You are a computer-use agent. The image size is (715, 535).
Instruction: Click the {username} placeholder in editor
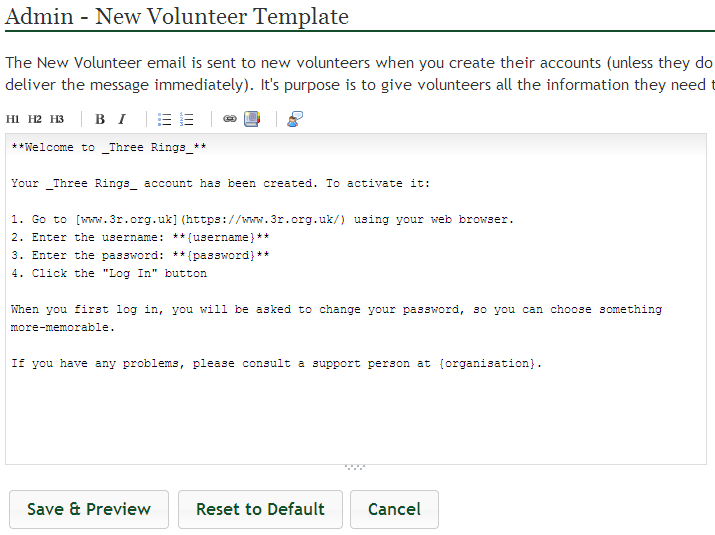click(x=221, y=237)
